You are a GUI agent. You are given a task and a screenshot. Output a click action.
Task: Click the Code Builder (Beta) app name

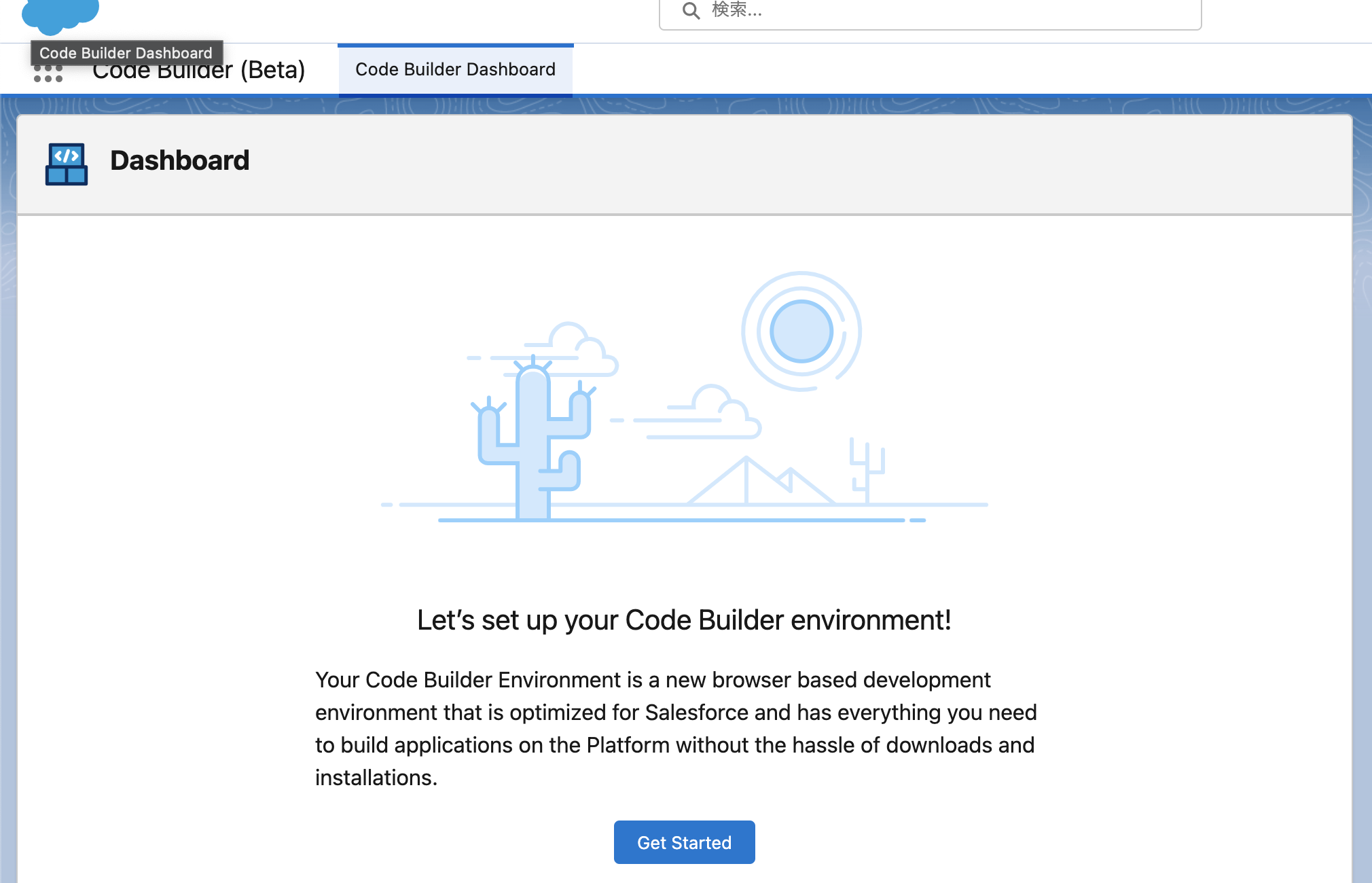pos(199,69)
